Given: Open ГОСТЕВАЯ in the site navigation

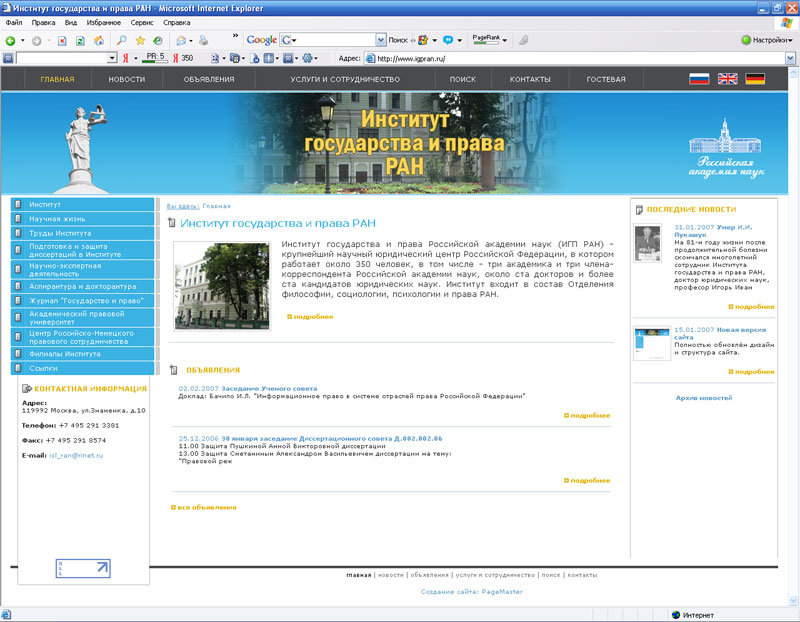Looking at the screenshot, I should coord(606,79).
